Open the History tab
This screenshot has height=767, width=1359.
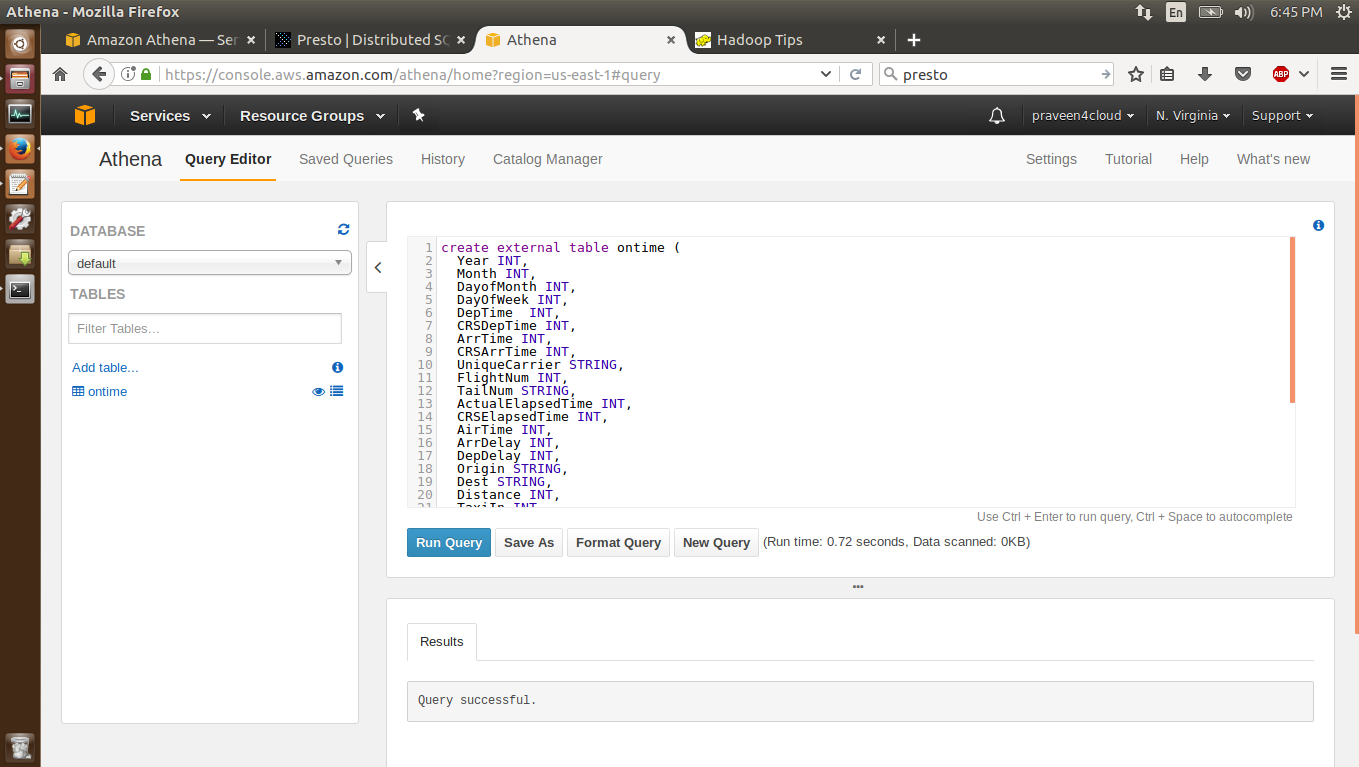[443, 159]
